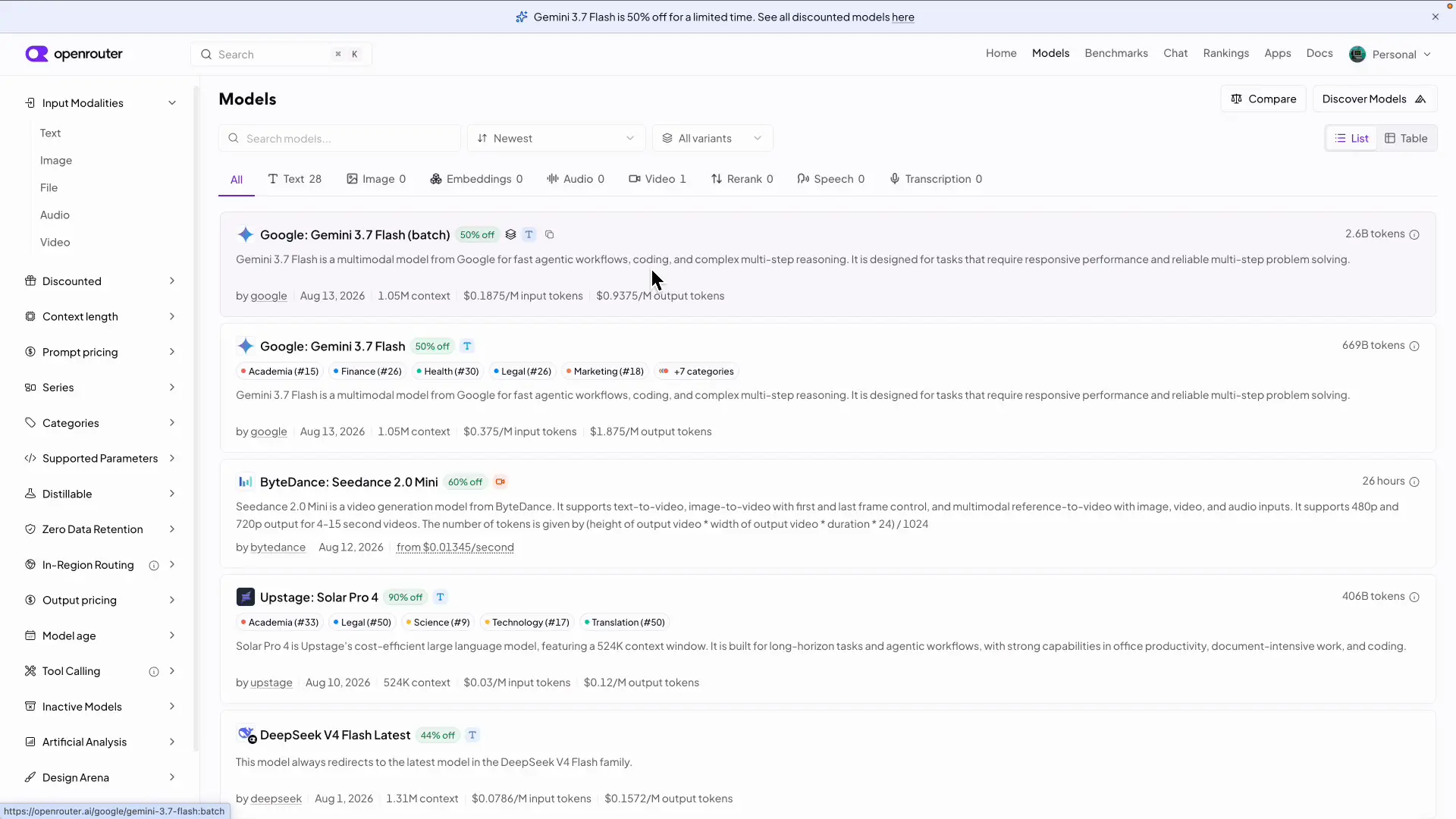Select the Speech 0 tab
Image resolution: width=1456 pixels, height=819 pixels.
(830, 179)
